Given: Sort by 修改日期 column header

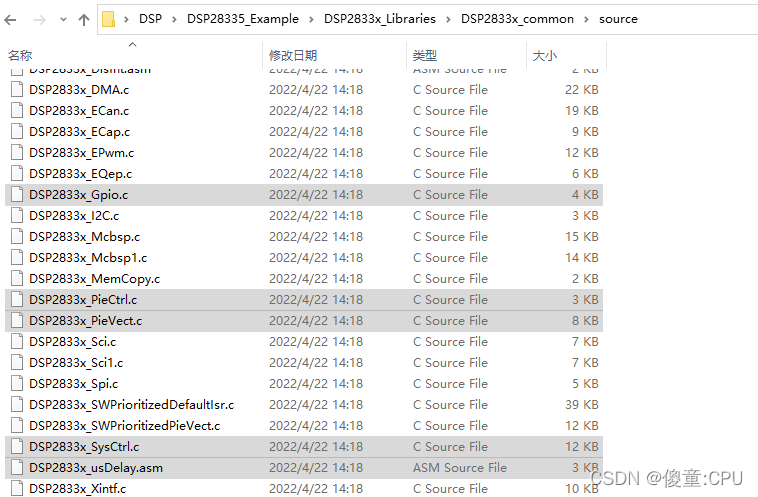Looking at the screenshot, I should coord(293,56).
